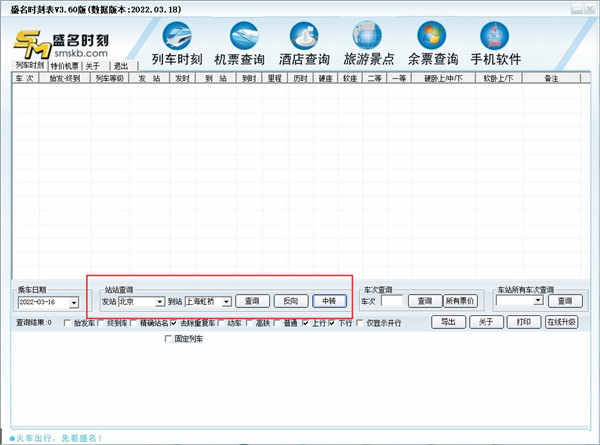Click the 反向 reverse button
600x445 pixels.
(x=291, y=301)
